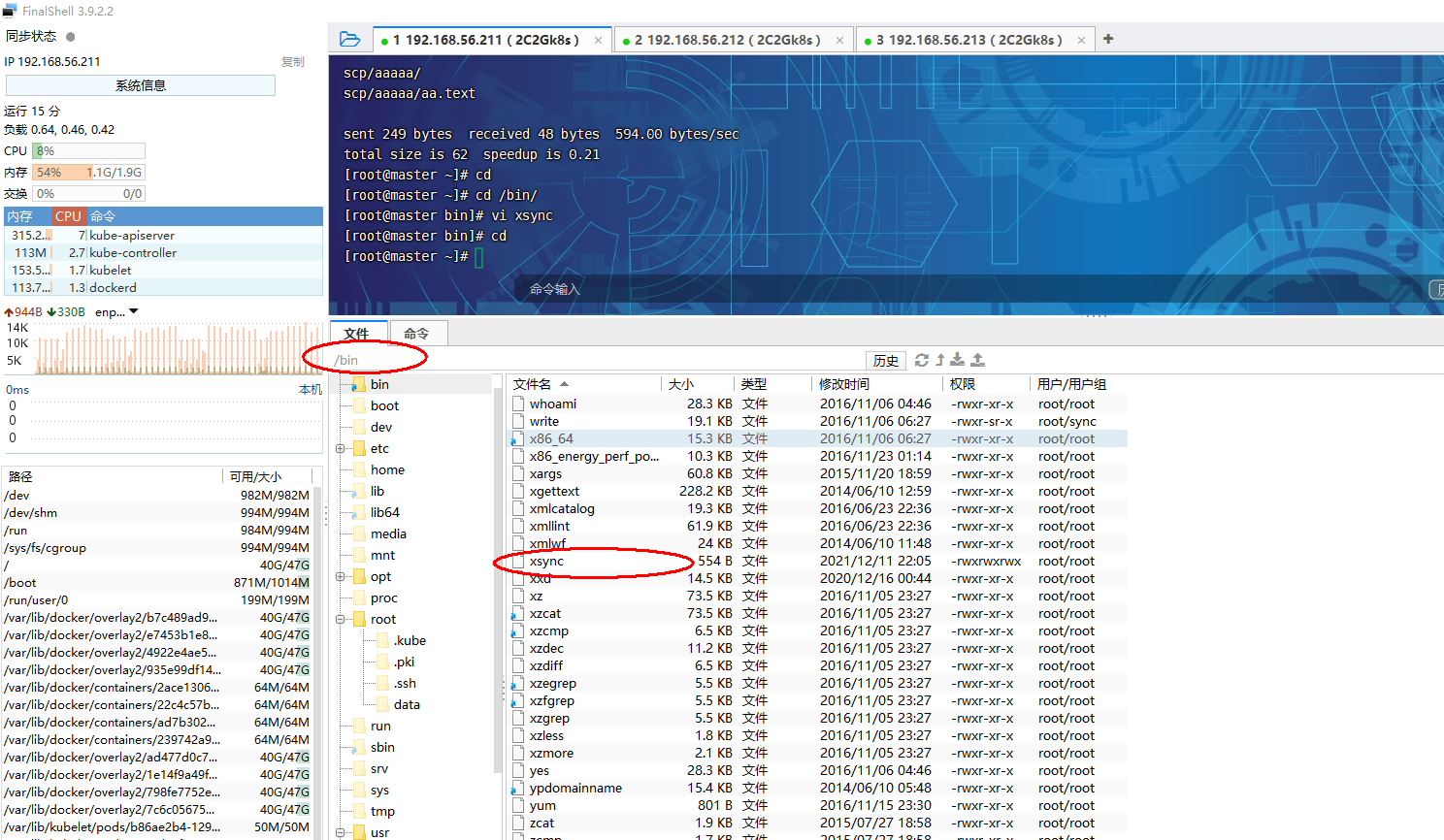
Task: Click the swap usage bar 0%
Action: pyautogui.click(x=89, y=193)
